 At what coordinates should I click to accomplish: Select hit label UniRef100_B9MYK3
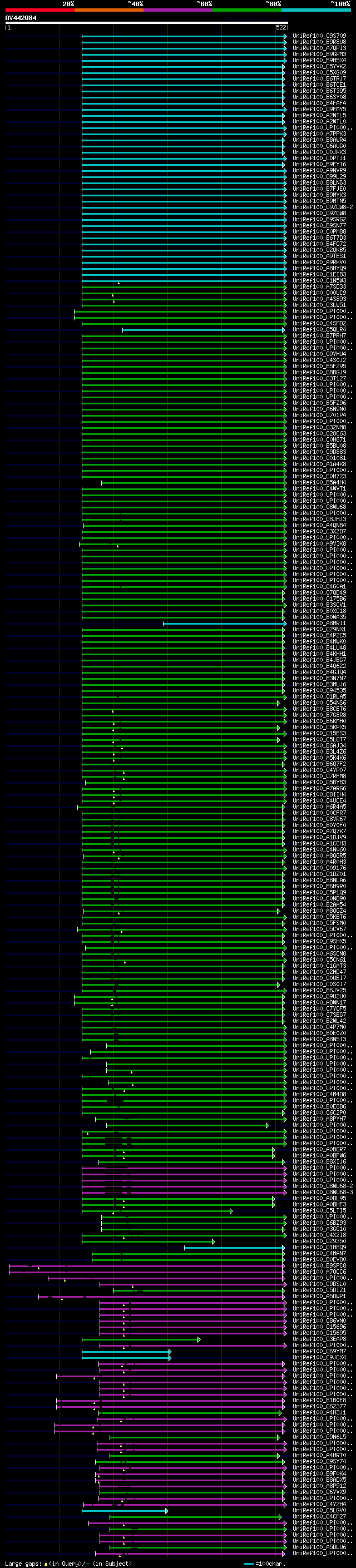point(319,195)
